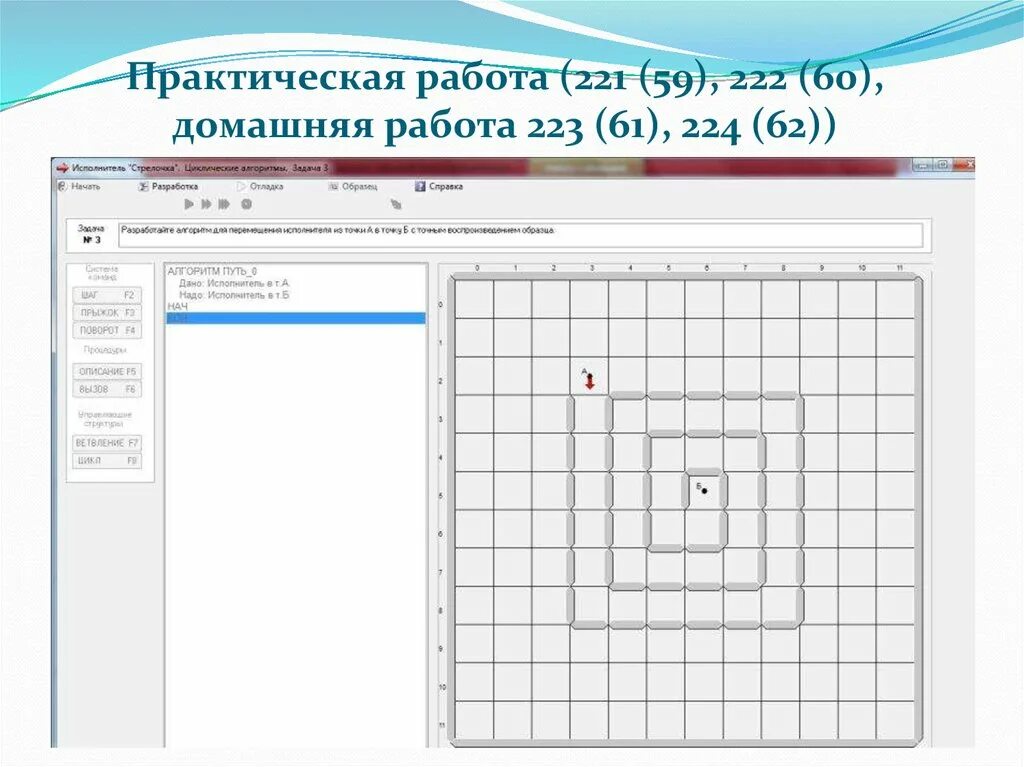Image resolution: width=1024 pixels, height=767 pixels.
Task: Open the Образец menu
Action: 353,187
